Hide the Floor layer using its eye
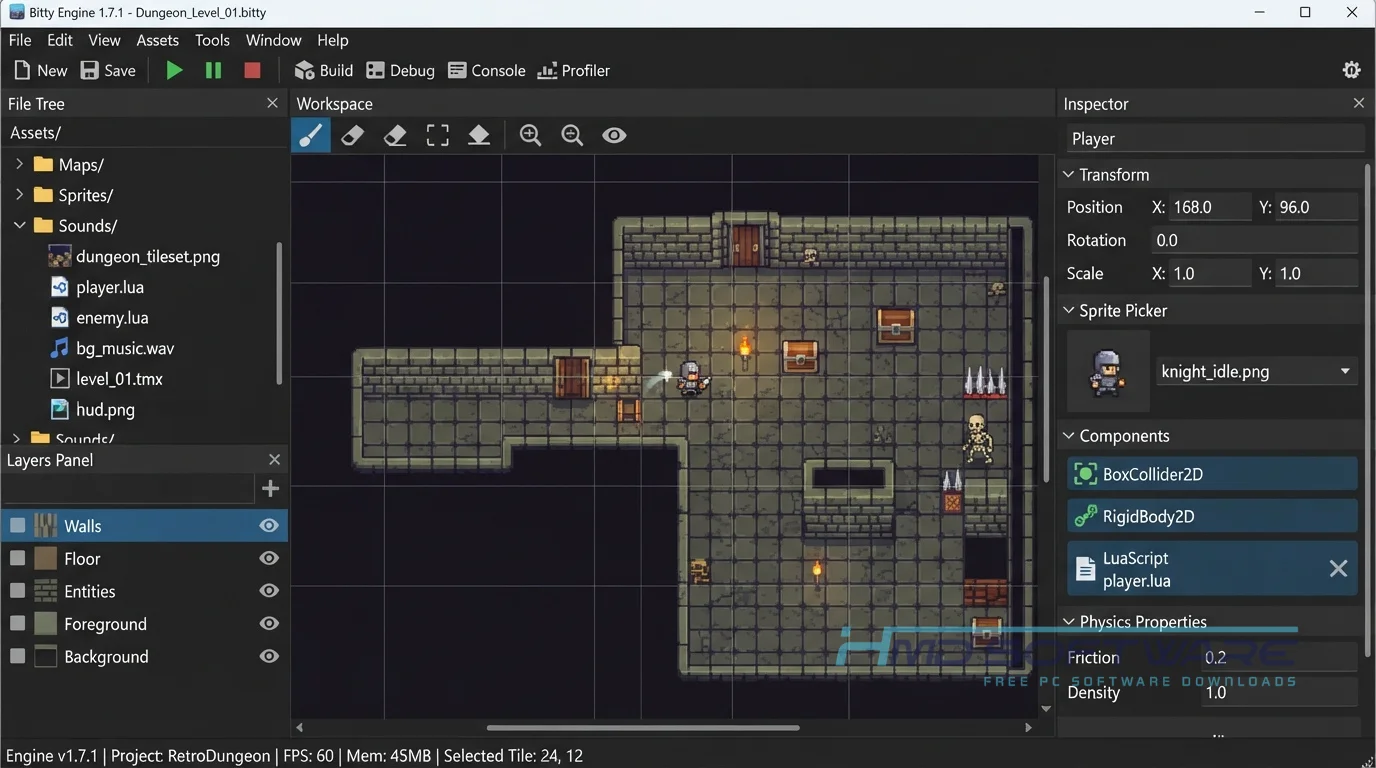Image resolution: width=1376 pixels, height=768 pixels. (269, 558)
